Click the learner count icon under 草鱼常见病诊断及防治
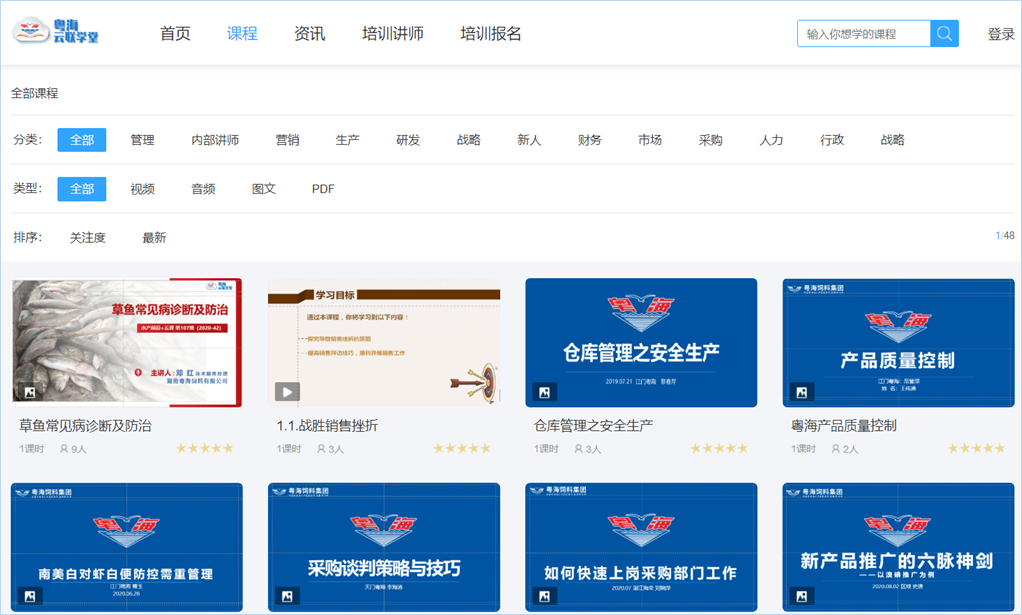Image resolution: width=1022 pixels, height=615 pixels. pyautogui.click(x=64, y=449)
